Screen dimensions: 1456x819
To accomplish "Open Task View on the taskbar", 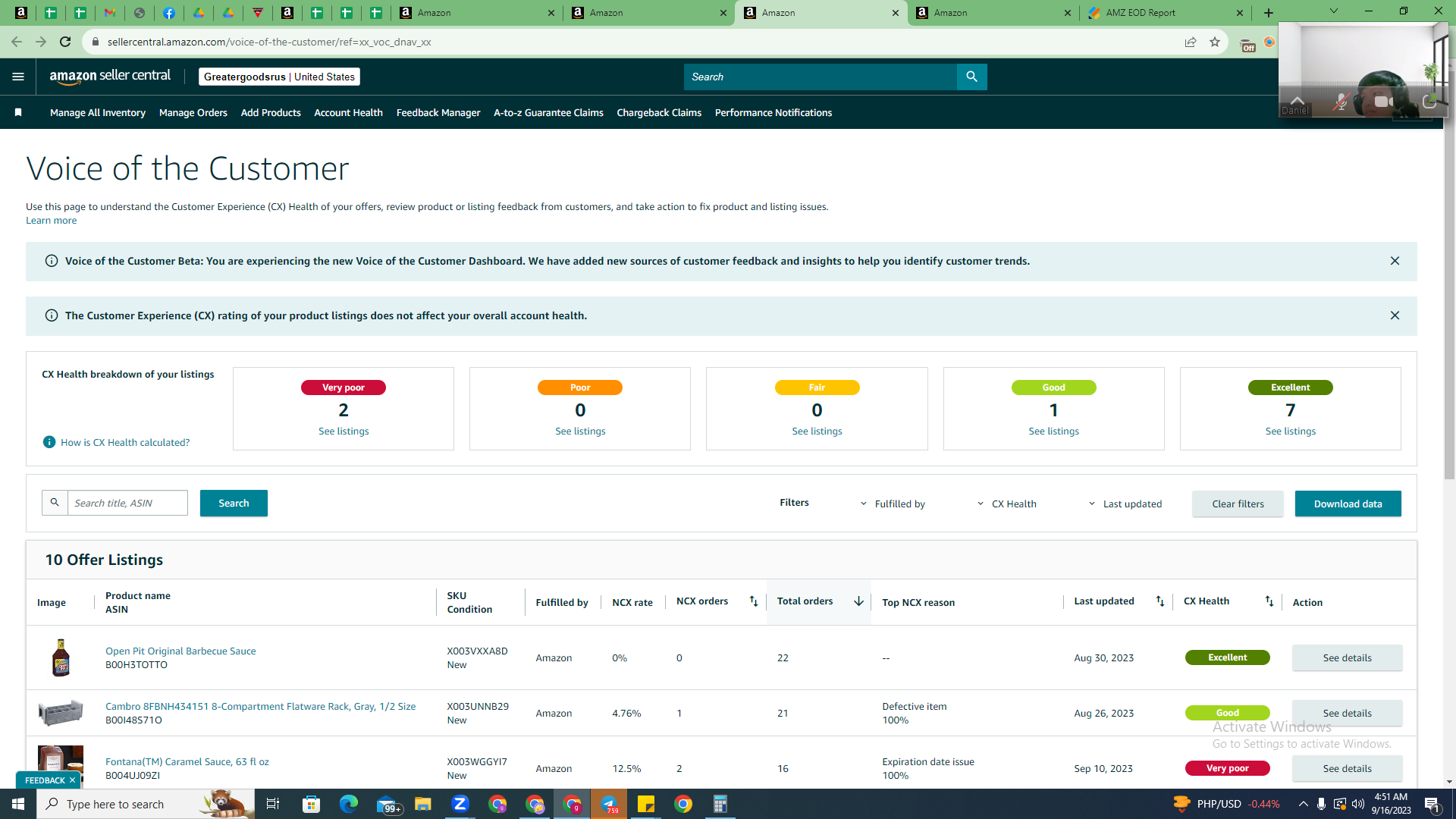I will (273, 804).
